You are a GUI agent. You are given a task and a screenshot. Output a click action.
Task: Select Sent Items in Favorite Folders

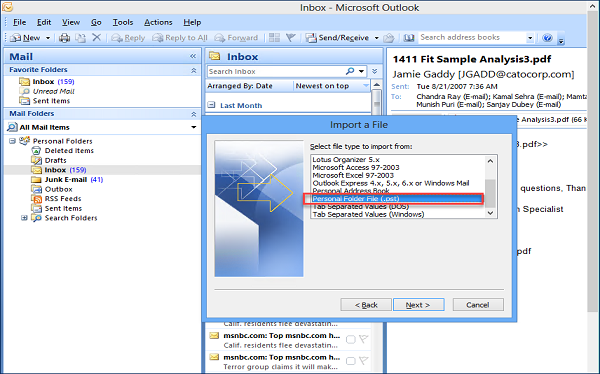click(x=45, y=101)
